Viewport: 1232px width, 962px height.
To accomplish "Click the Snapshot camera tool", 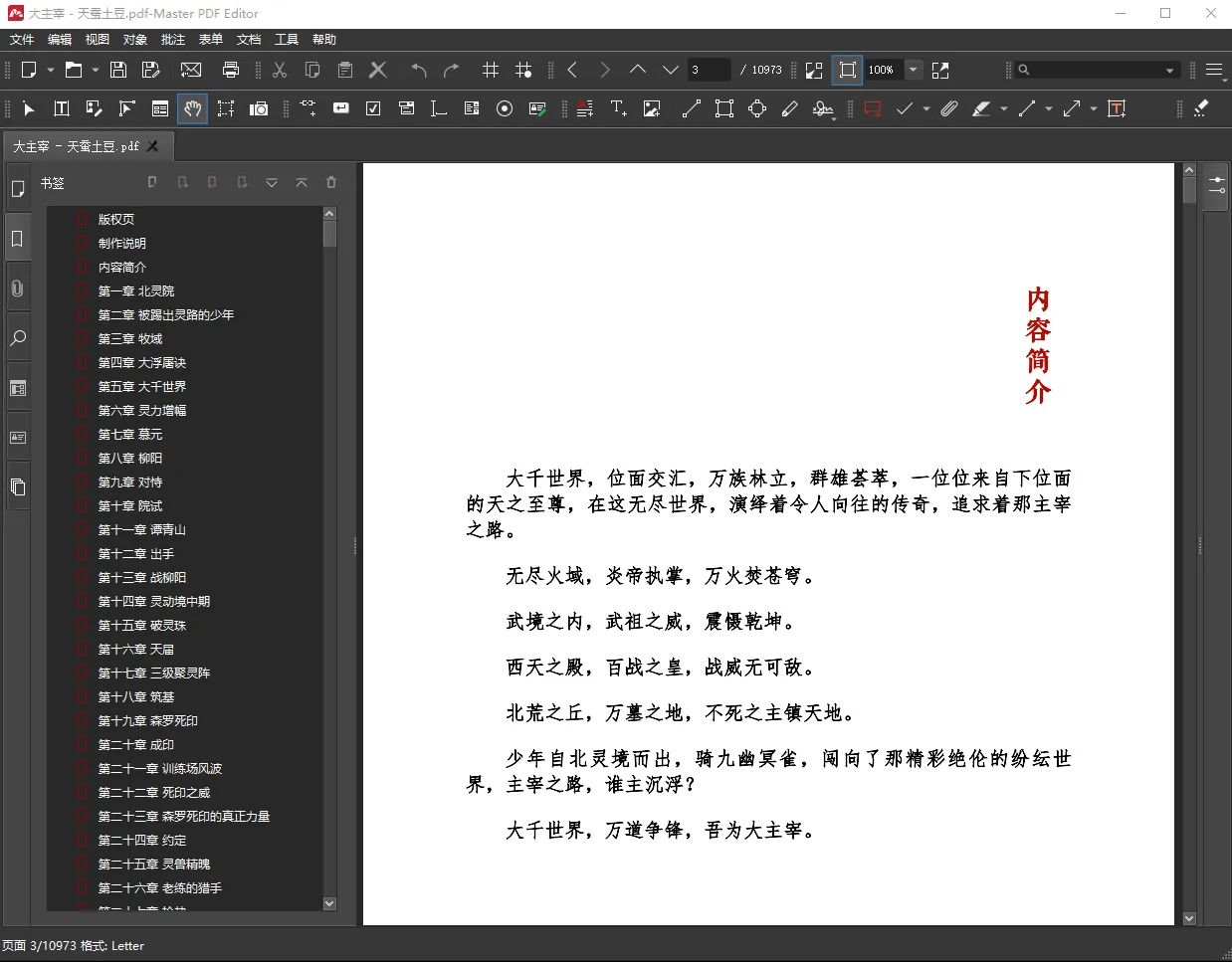I will 259,108.
